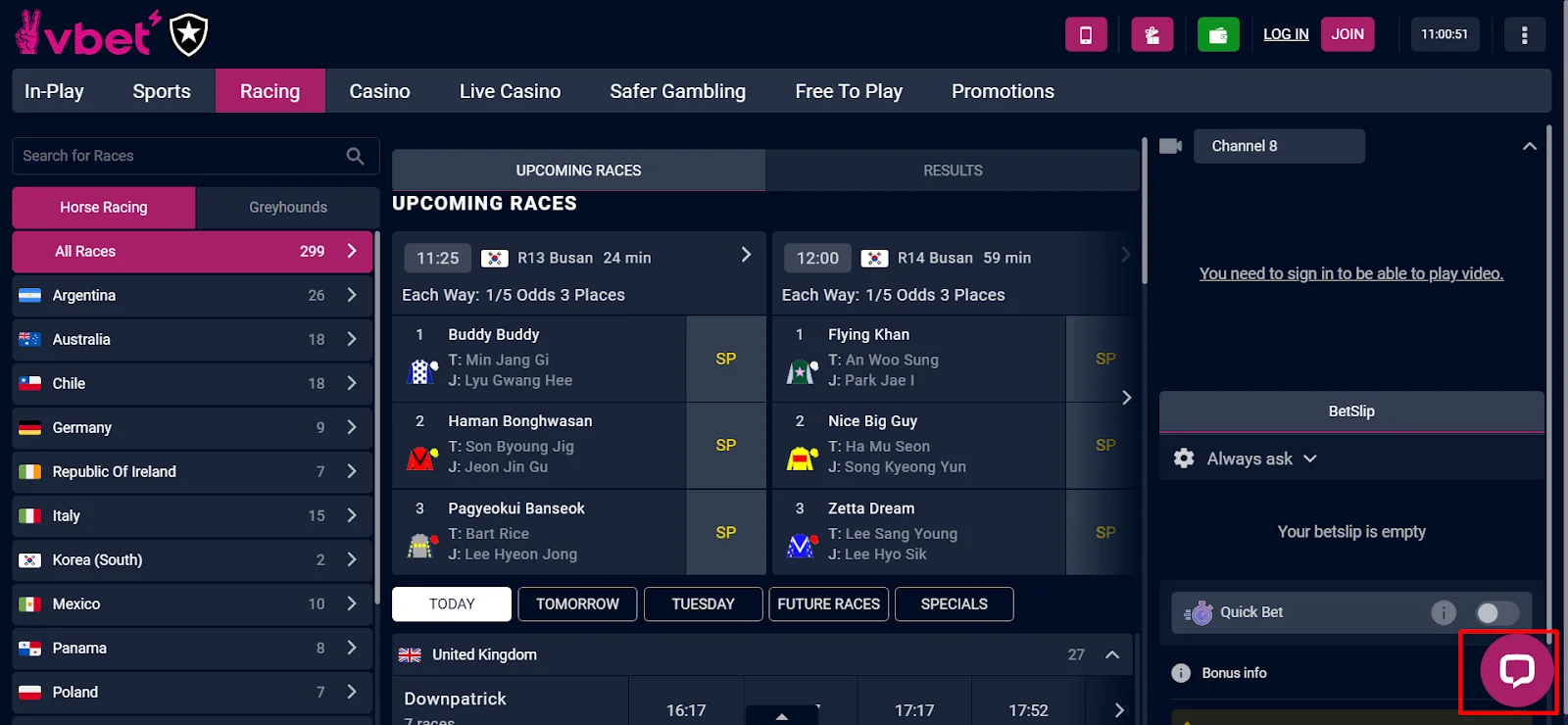Toggle the Quick Bet switch
The height and width of the screenshot is (725, 1568).
click(x=1497, y=612)
